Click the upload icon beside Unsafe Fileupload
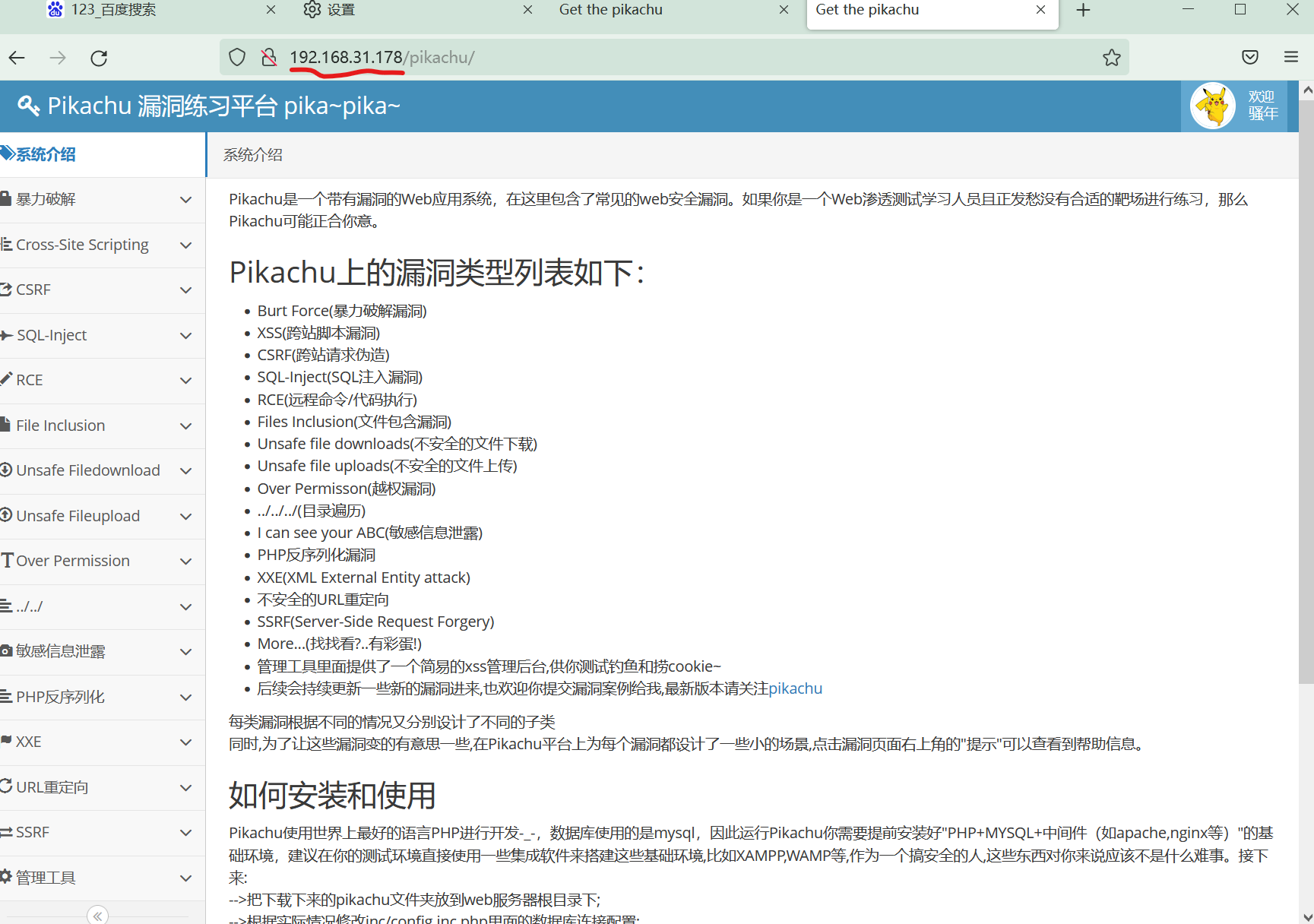 6,515
